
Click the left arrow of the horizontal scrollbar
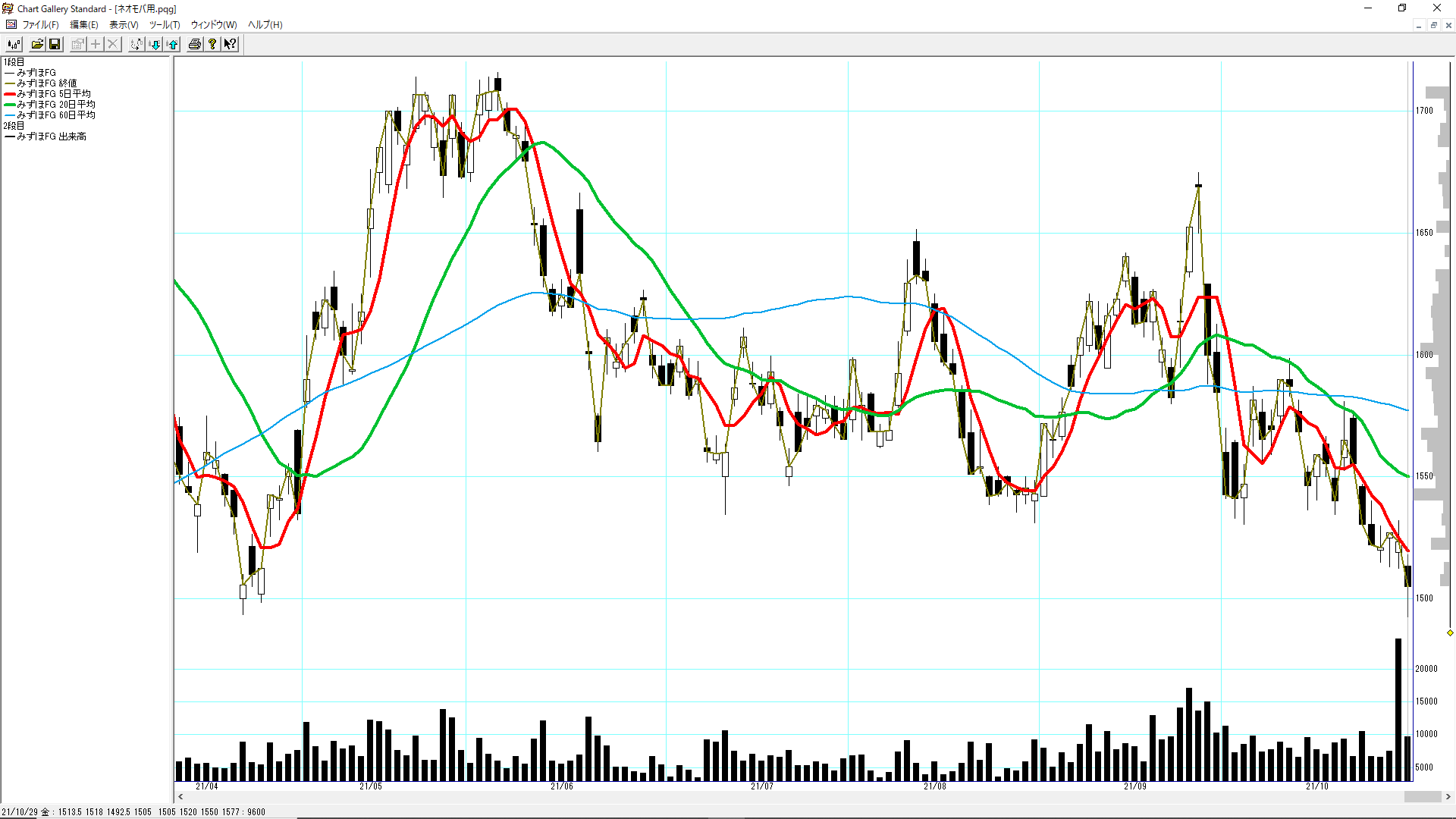point(180,796)
